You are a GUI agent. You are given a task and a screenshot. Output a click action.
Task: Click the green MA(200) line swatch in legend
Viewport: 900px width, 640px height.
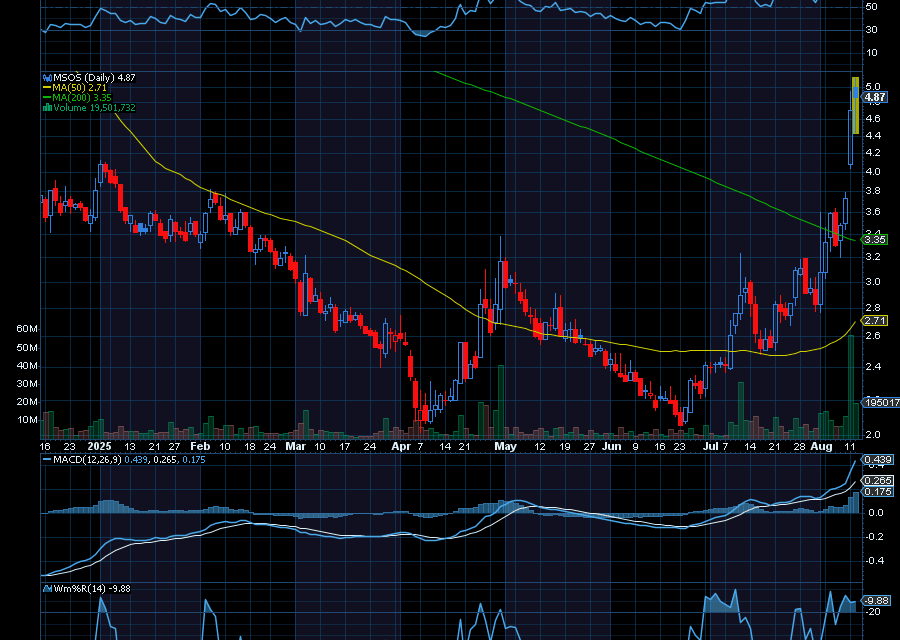[47, 98]
